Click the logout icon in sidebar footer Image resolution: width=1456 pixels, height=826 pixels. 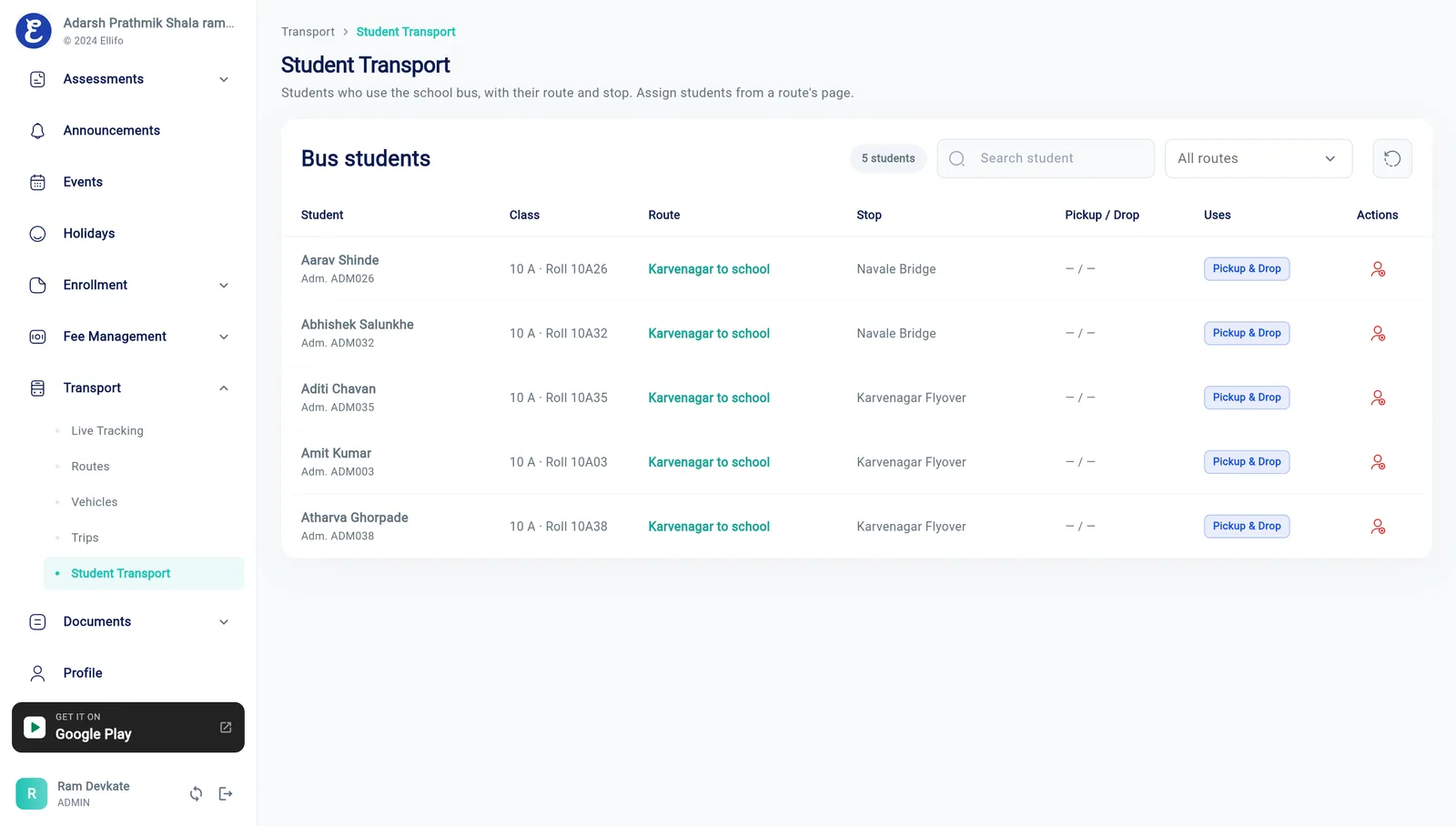pos(226,794)
